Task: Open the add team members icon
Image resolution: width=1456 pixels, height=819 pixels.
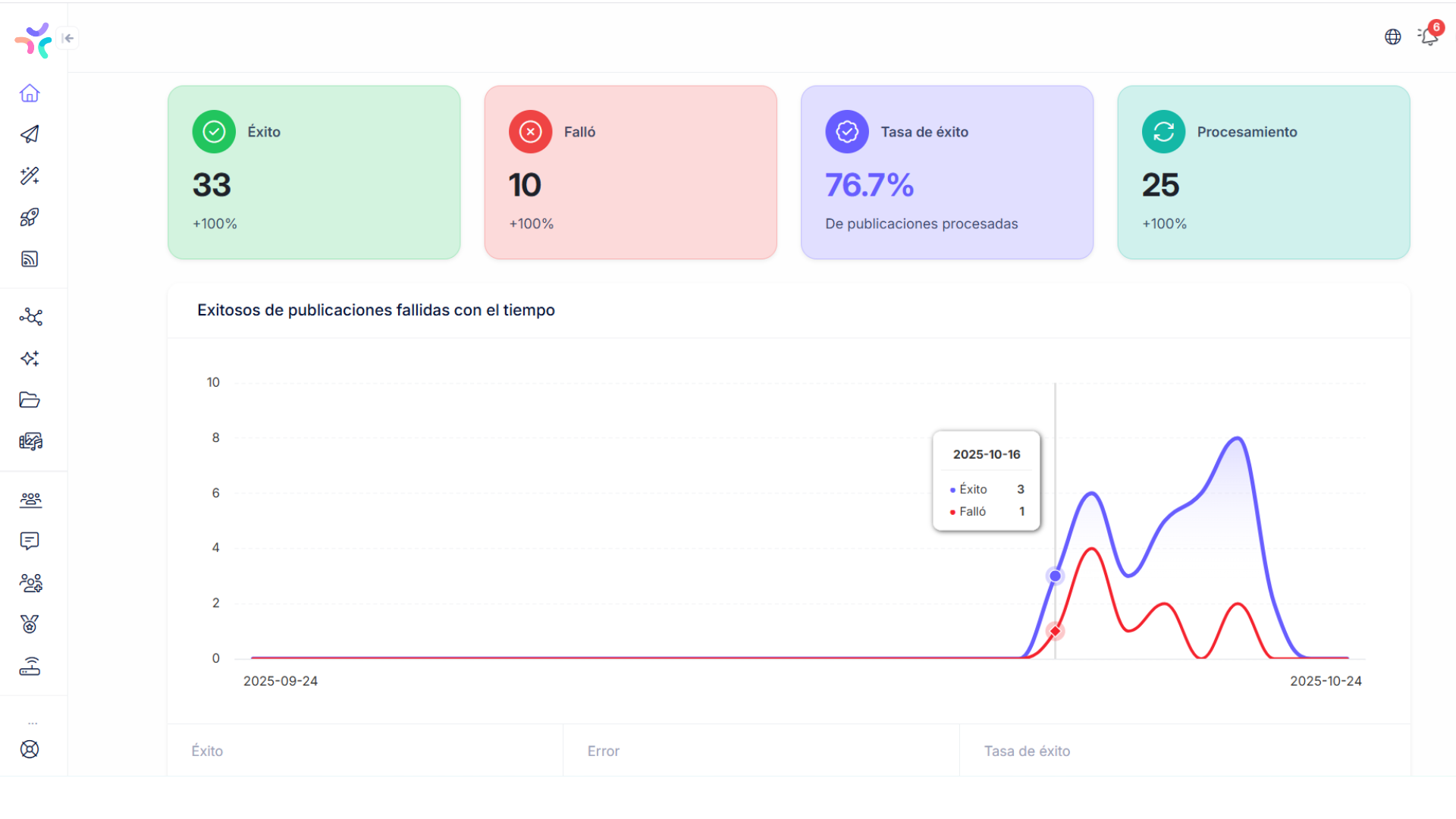Action: pos(30,582)
